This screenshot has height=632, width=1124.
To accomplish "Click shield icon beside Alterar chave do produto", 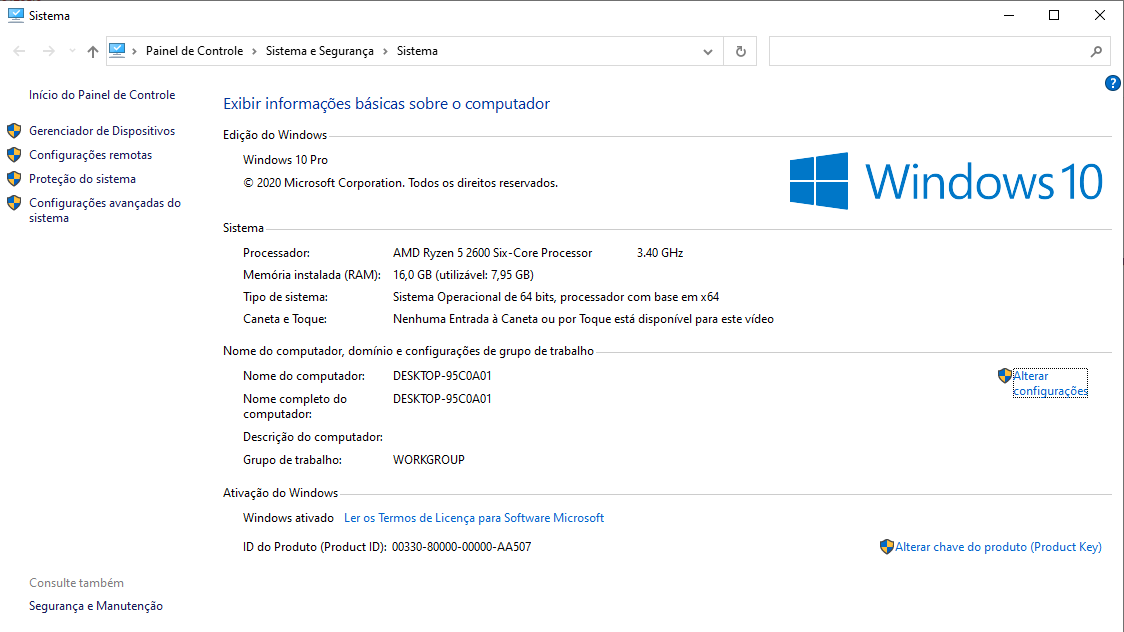I will 887,547.
